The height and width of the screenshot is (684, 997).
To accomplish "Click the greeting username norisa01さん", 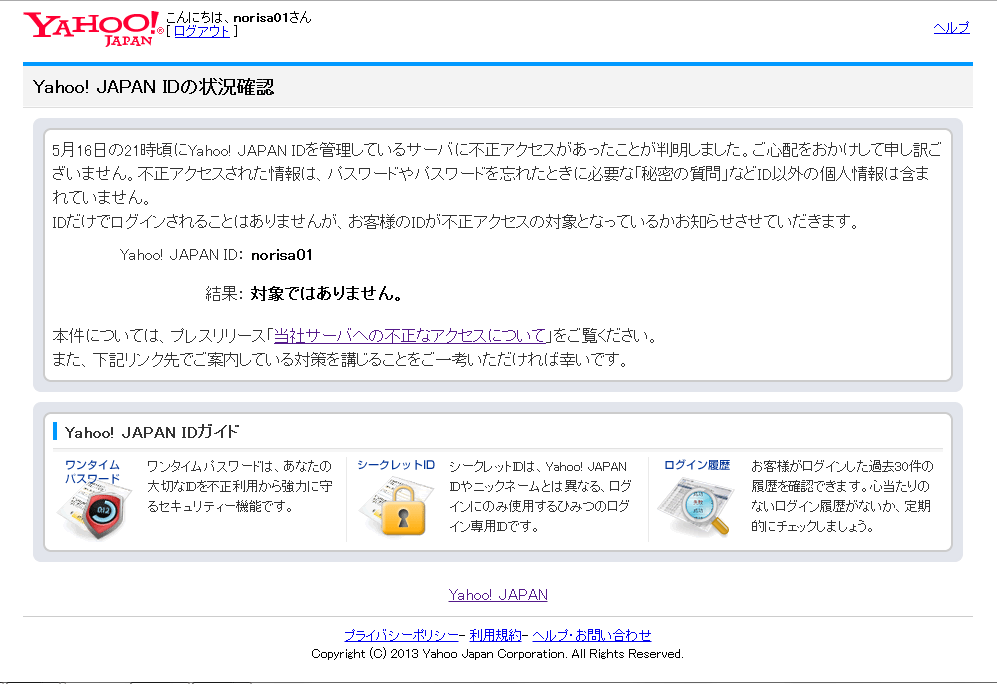I will coord(272,18).
